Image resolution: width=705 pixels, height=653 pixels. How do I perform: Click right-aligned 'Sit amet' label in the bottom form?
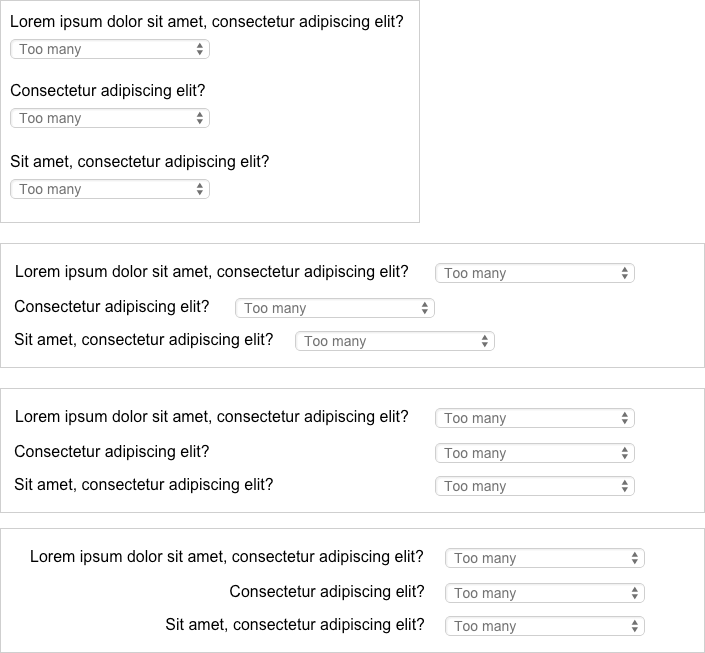(x=295, y=624)
